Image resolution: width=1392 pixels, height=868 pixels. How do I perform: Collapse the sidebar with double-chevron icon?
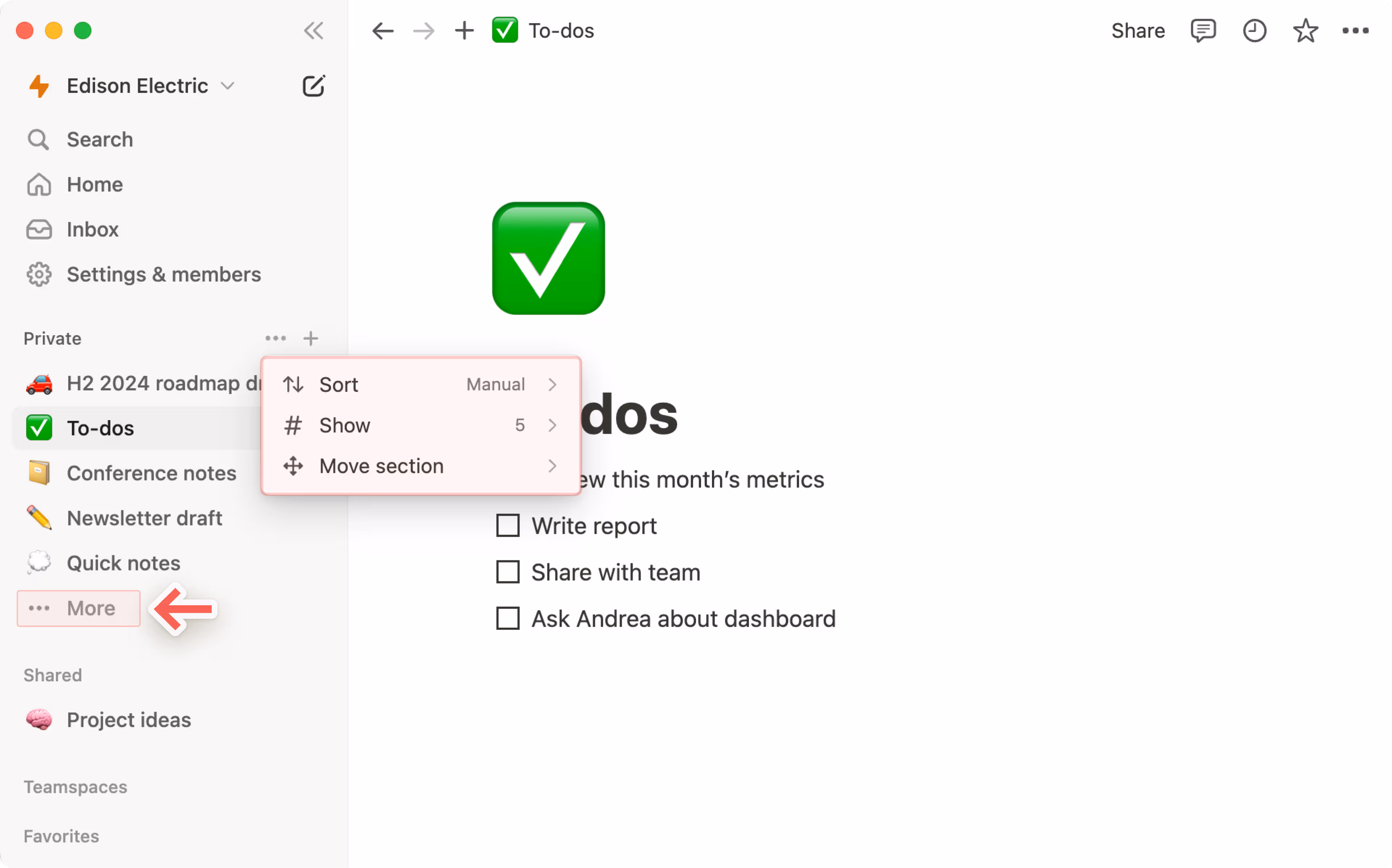pyautogui.click(x=314, y=30)
